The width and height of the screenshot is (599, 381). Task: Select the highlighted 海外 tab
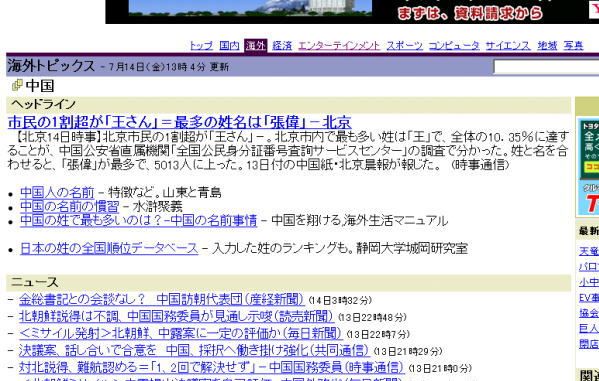pos(256,45)
